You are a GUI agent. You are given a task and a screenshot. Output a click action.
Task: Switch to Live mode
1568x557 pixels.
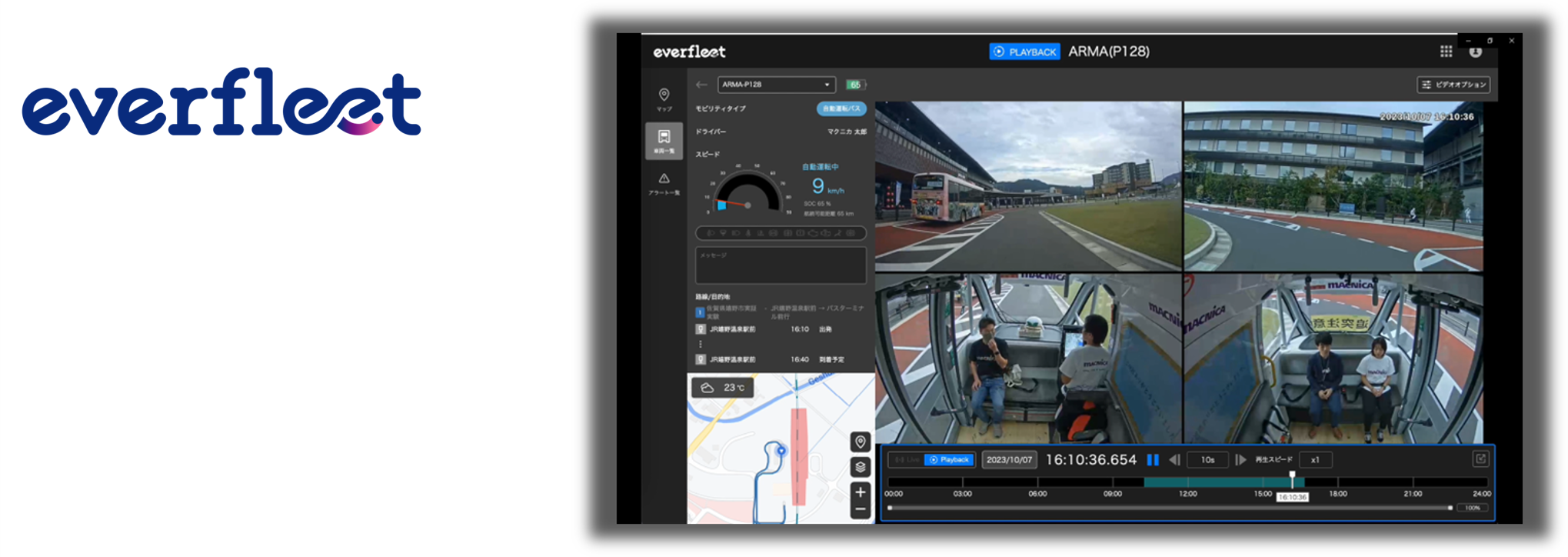[907, 460]
